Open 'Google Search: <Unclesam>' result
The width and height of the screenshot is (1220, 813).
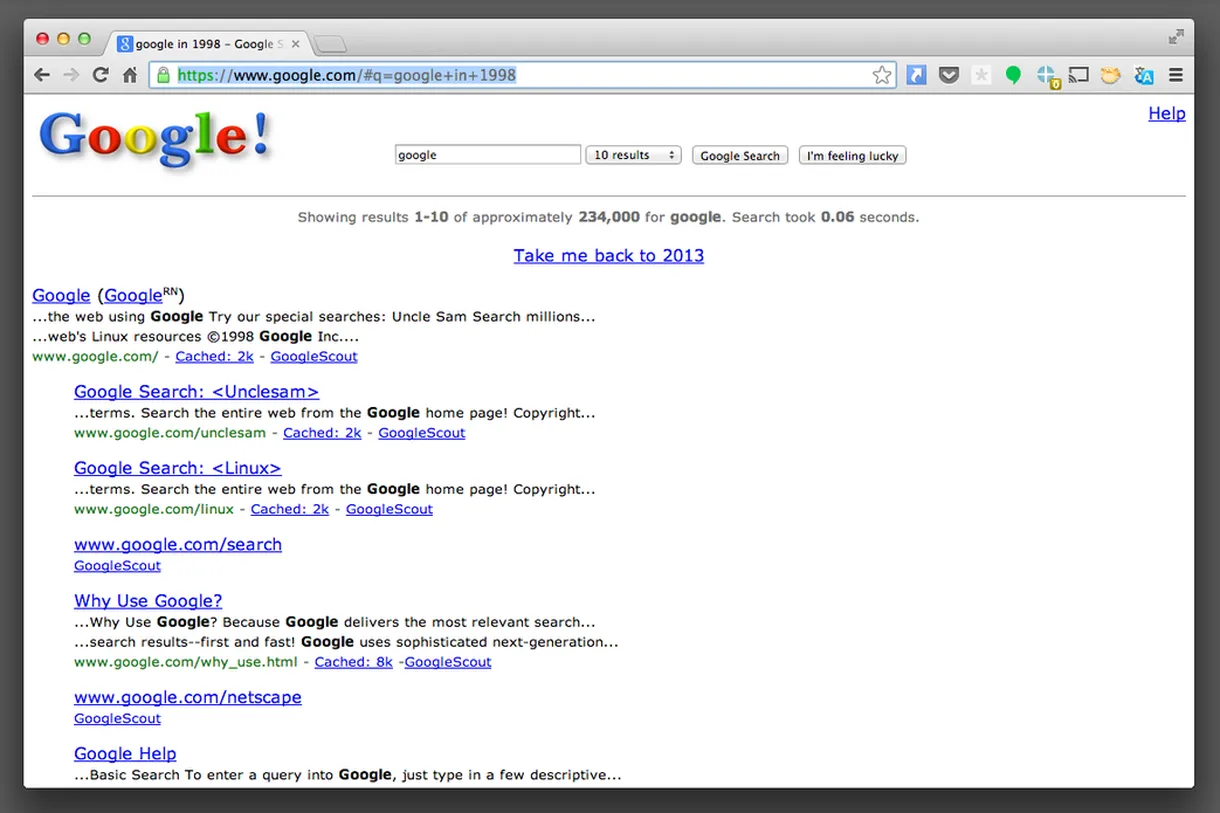click(196, 392)
